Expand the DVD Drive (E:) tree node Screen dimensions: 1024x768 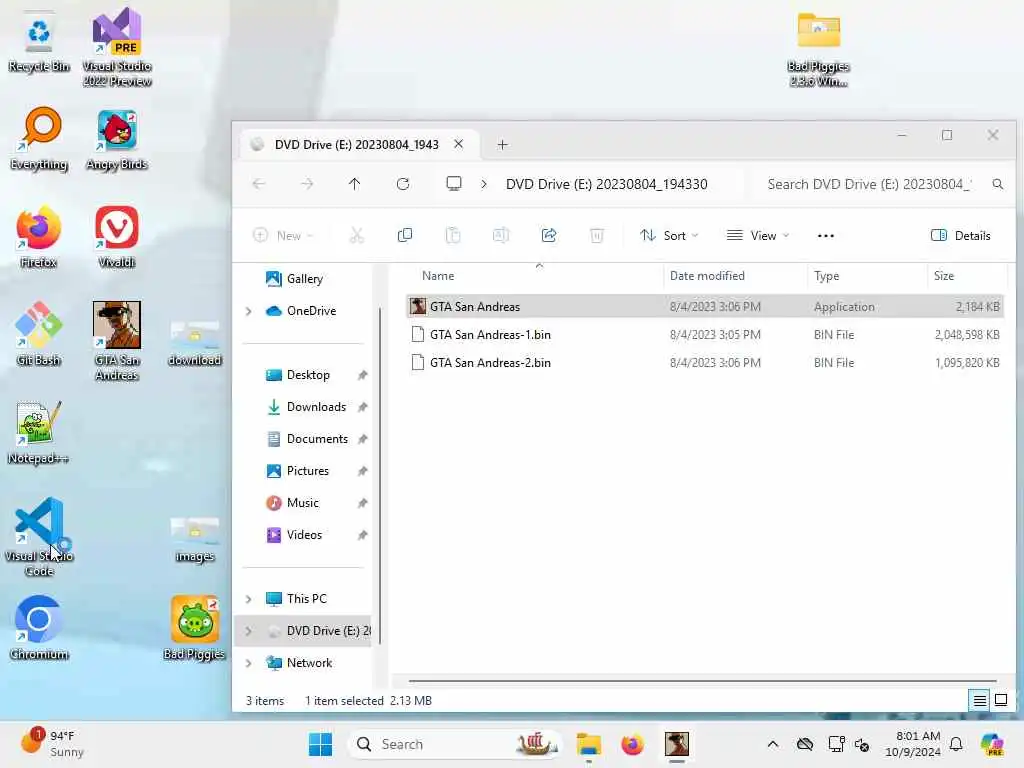point(249,631)
